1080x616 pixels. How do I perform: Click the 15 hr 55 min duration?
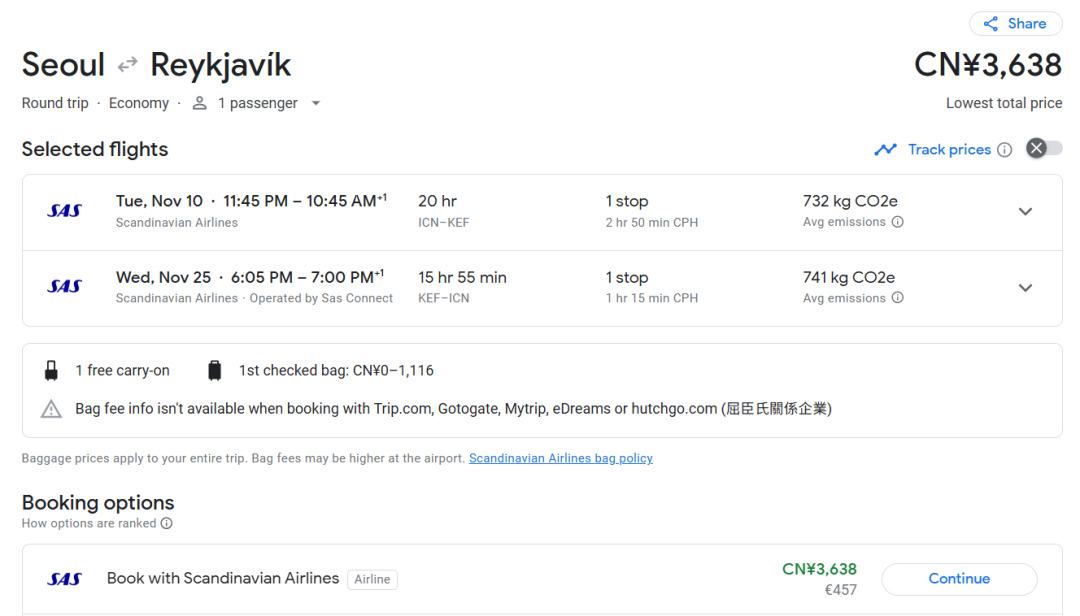462,278
